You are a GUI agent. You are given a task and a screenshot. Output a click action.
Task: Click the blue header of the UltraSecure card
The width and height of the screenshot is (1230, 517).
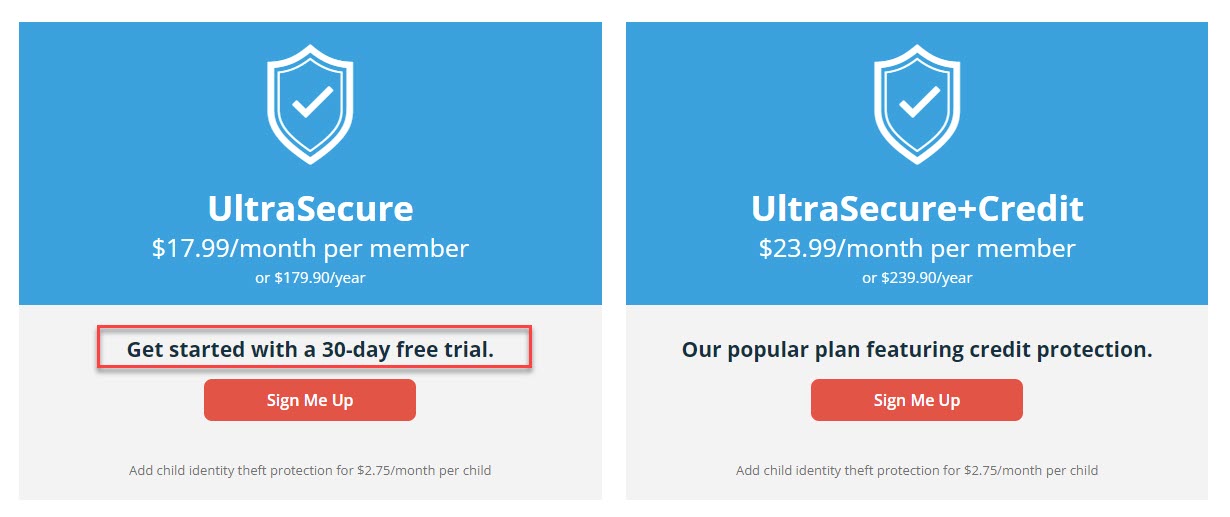(310, 164)
